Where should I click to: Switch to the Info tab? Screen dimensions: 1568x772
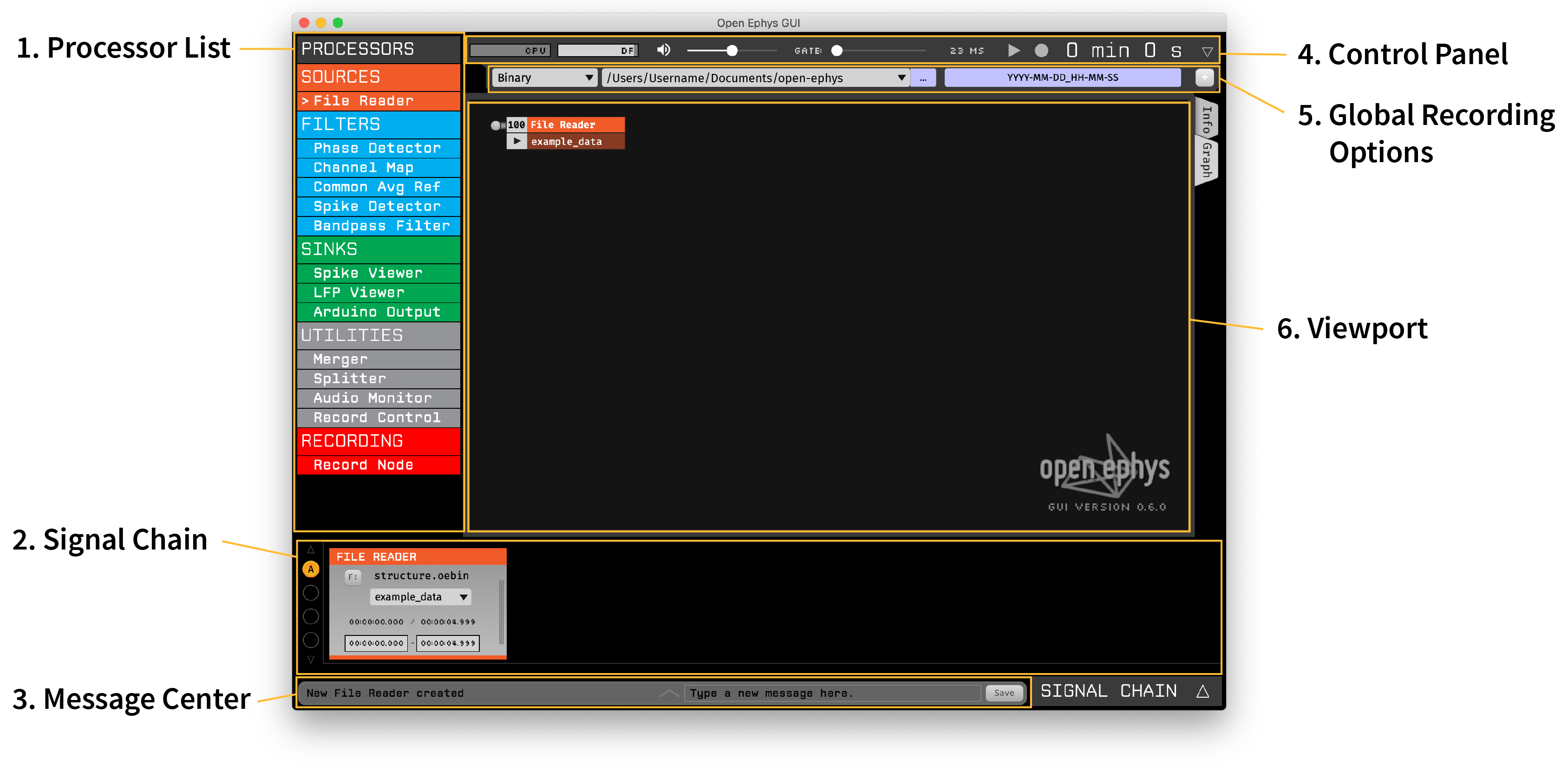click(1207, 120)
